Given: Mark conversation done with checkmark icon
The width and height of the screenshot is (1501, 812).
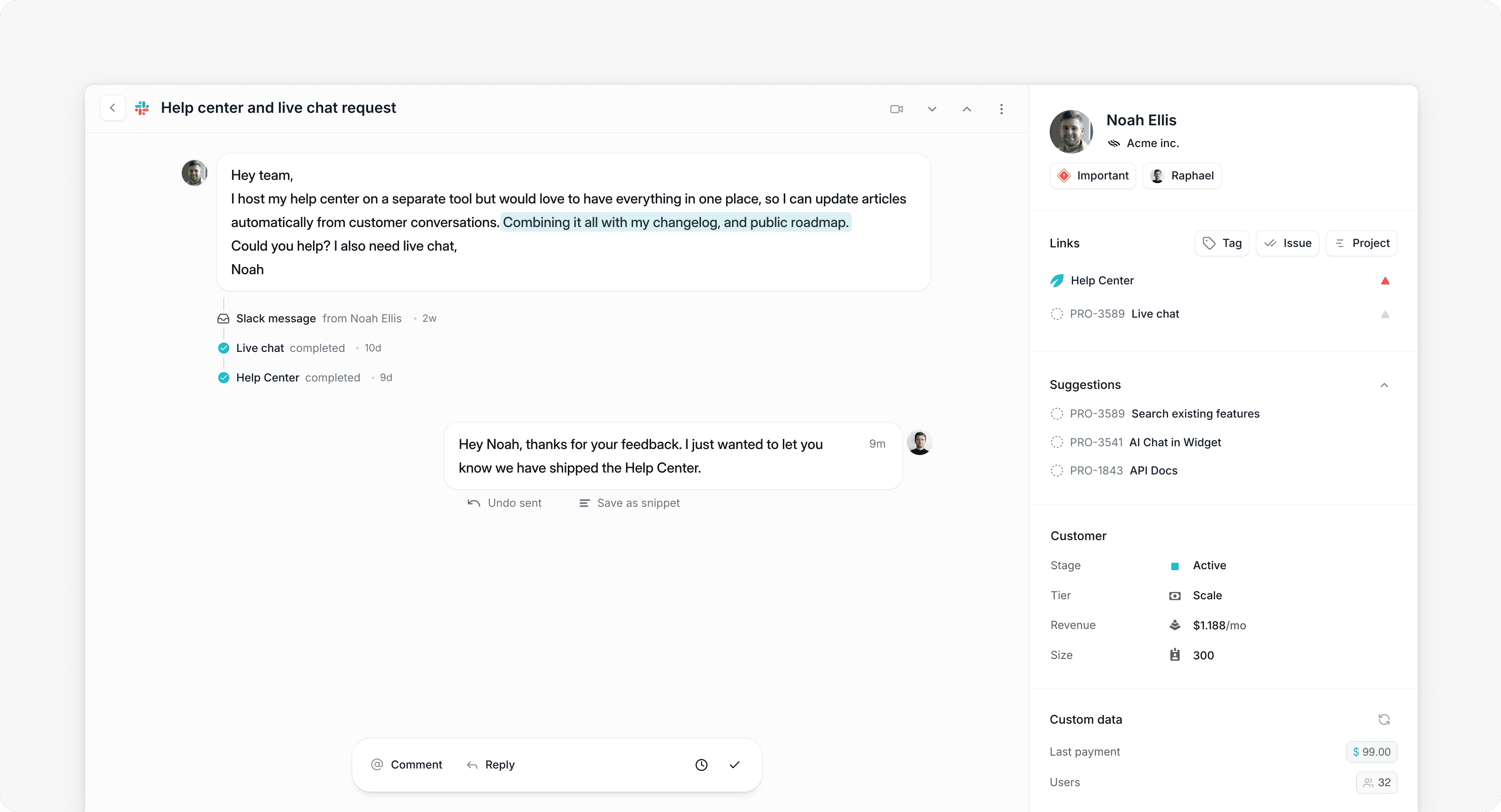Looking at the screenshot, I should point(734,765).
